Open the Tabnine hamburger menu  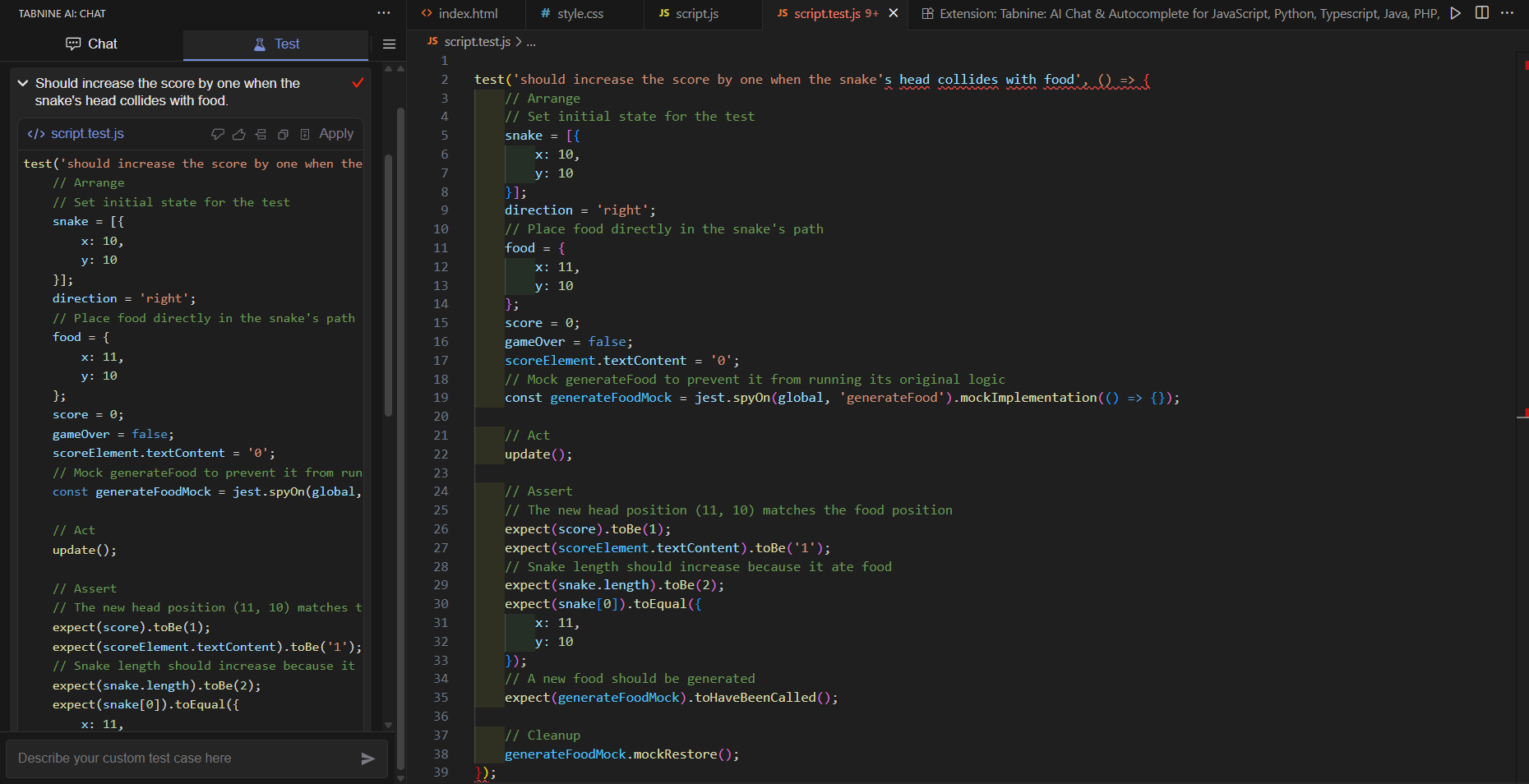pyautogui.click(x=390, y=44)
